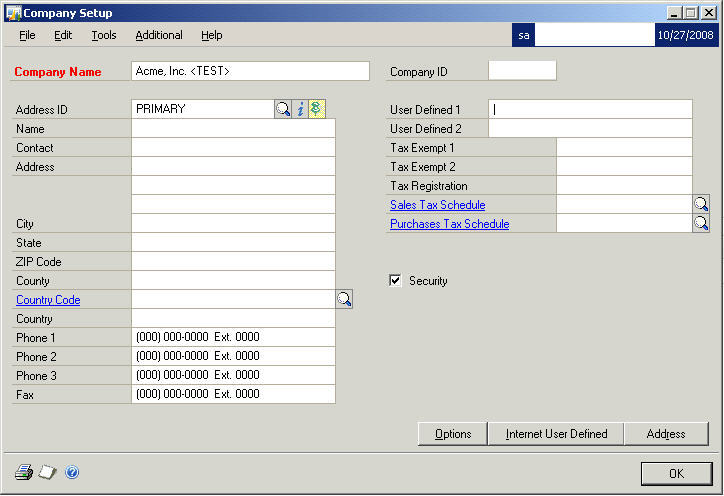This screenshot has height=496, width=724.
Task: Open the Sales Tax Schedule lookup
Action: (x=701, y=204)
